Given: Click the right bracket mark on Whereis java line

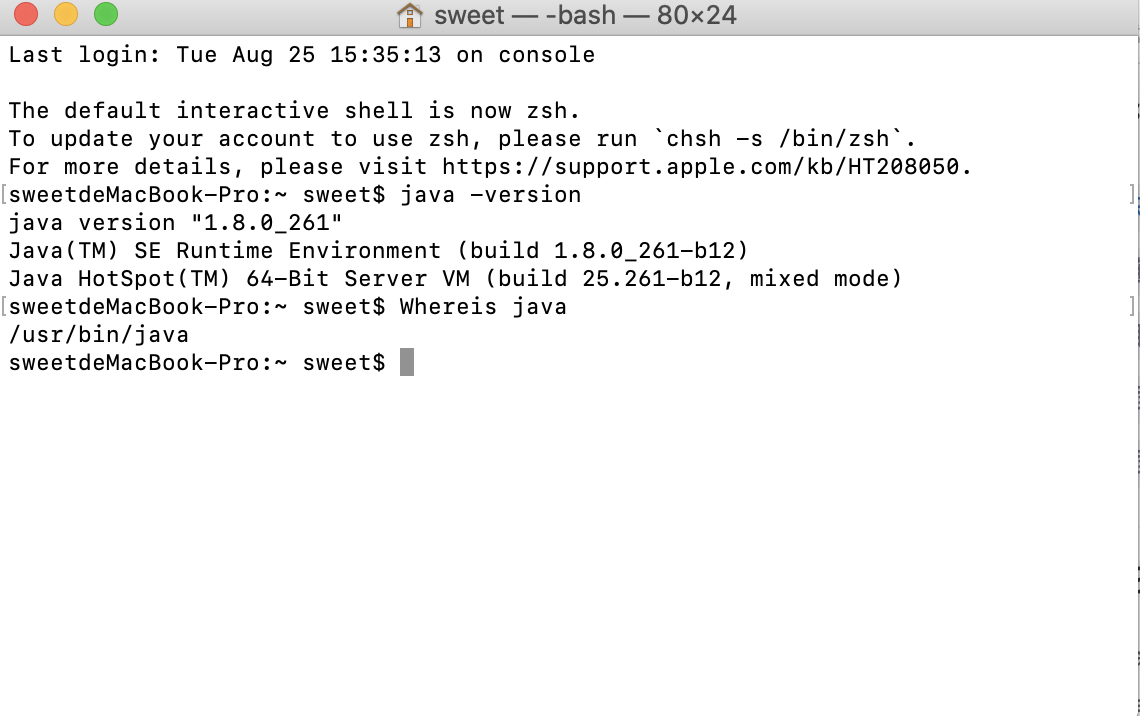Looking at the screenshot, I should pos(1131,306).
